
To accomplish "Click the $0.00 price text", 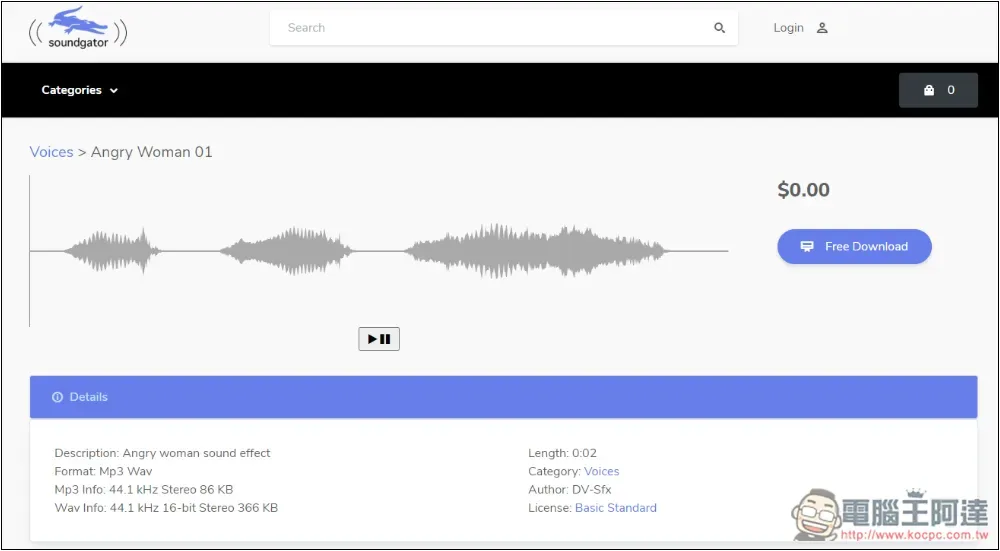I will [804, 189].
